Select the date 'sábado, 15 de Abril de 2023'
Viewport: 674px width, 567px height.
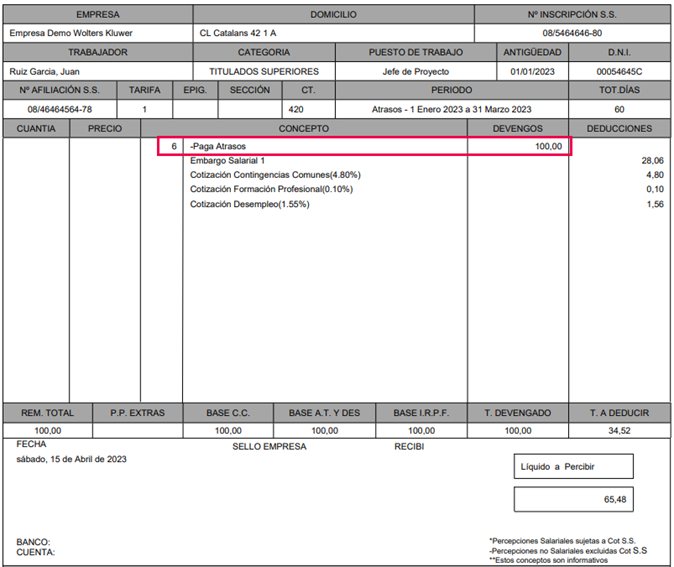pyautogui.click(x=71, y=459)
